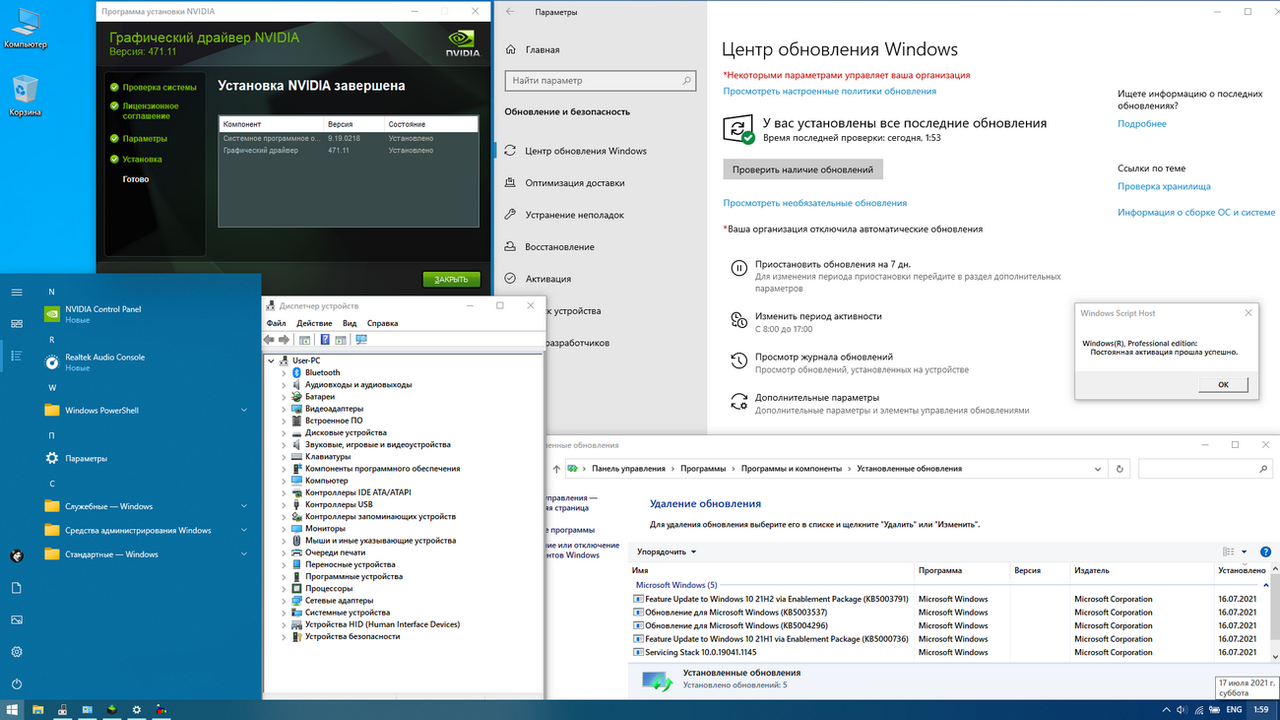Click refresh button in Control Panel address bar
The width and height of the screenshot is (1280, 720).
1120,468
